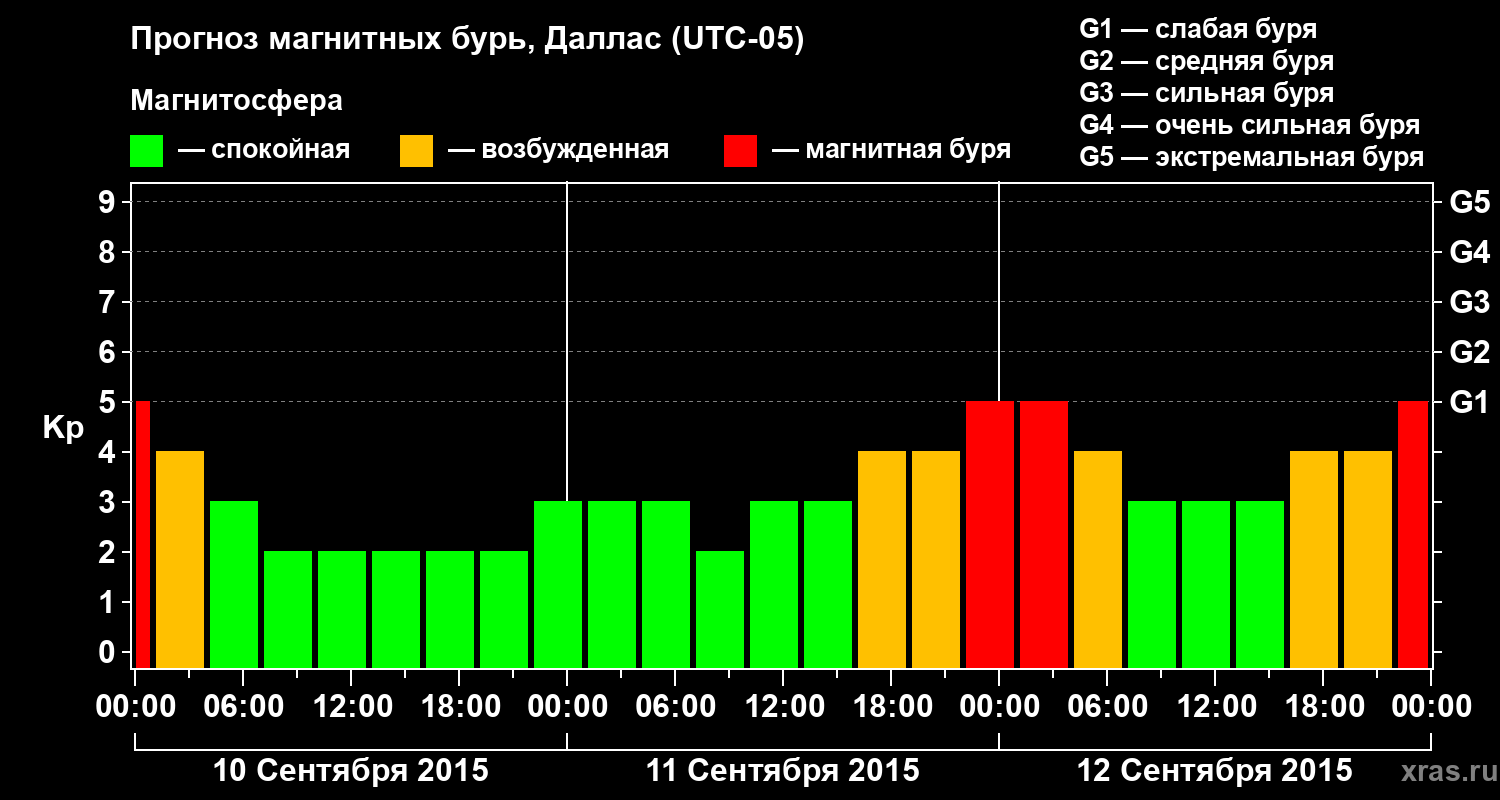Click the narrow red bar ending 12 September
The image size is (1500, 800).
(1413, 534)
